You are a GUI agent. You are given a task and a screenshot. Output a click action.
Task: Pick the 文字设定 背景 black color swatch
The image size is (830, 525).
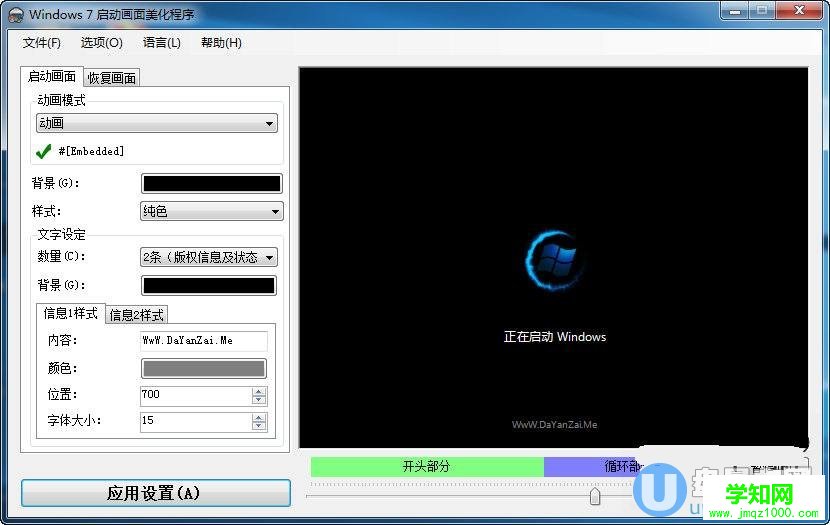(x=209, y=285)
